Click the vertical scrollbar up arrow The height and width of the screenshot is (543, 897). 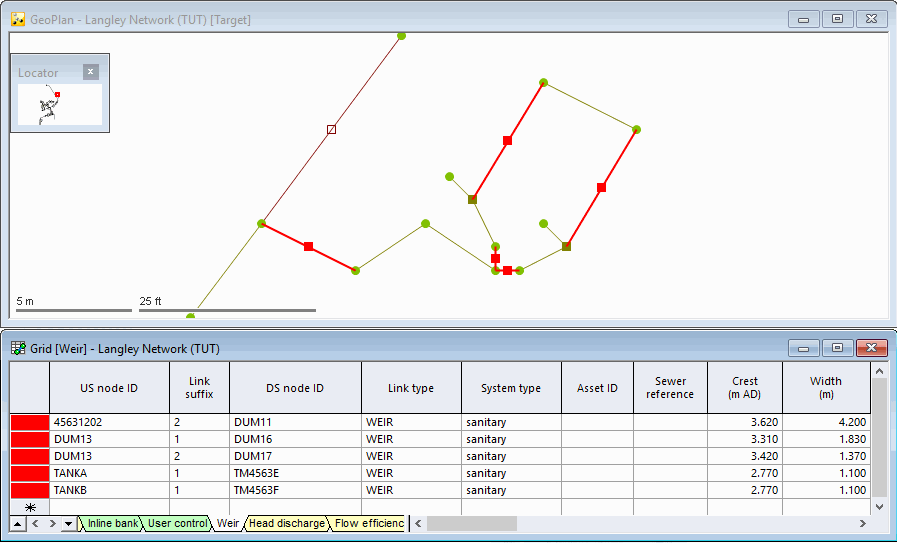pyautogui.click(x=880, y=371)
